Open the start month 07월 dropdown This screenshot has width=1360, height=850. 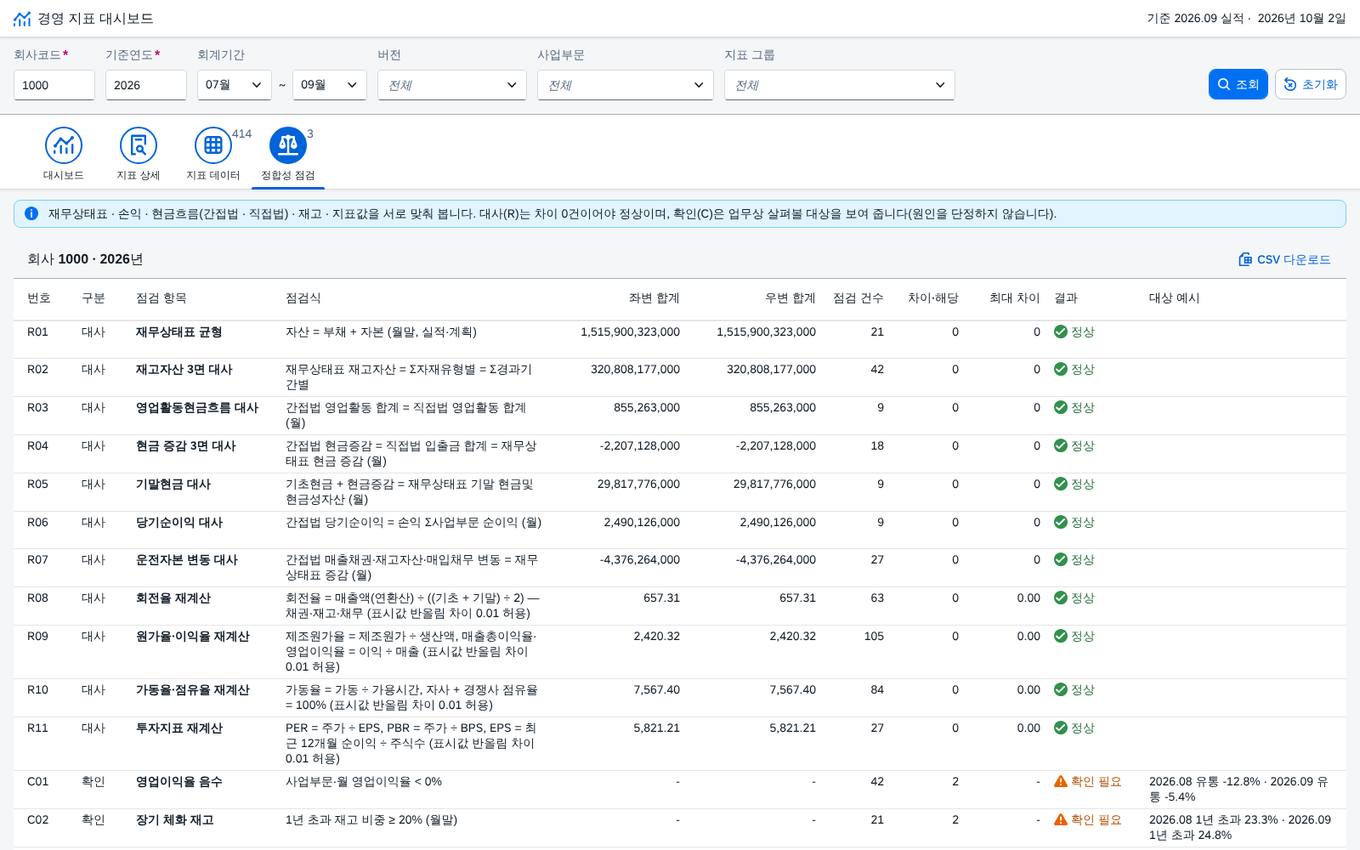pos(234,85)
